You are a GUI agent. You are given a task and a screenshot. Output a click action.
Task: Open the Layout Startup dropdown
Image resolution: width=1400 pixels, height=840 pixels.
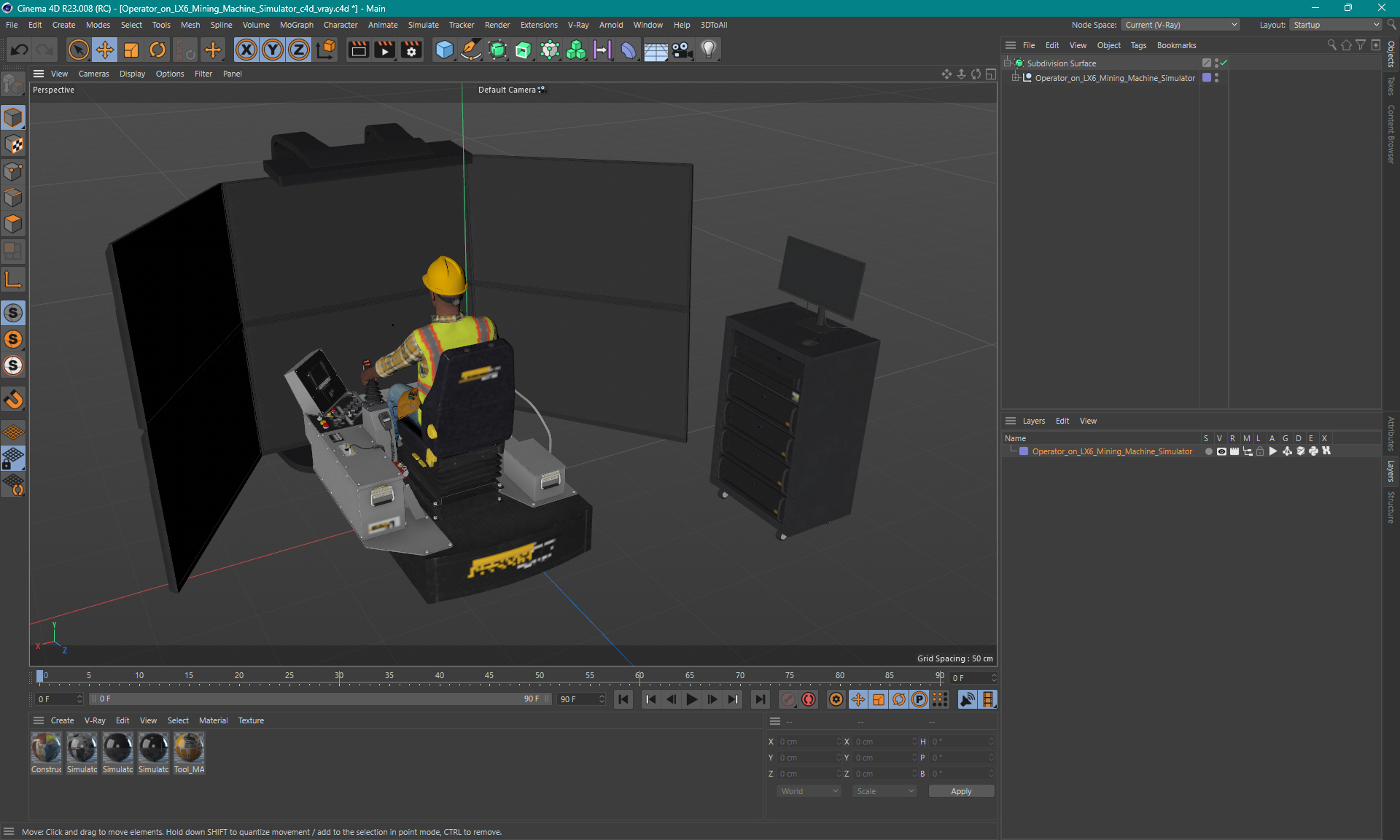(1336, 25)
